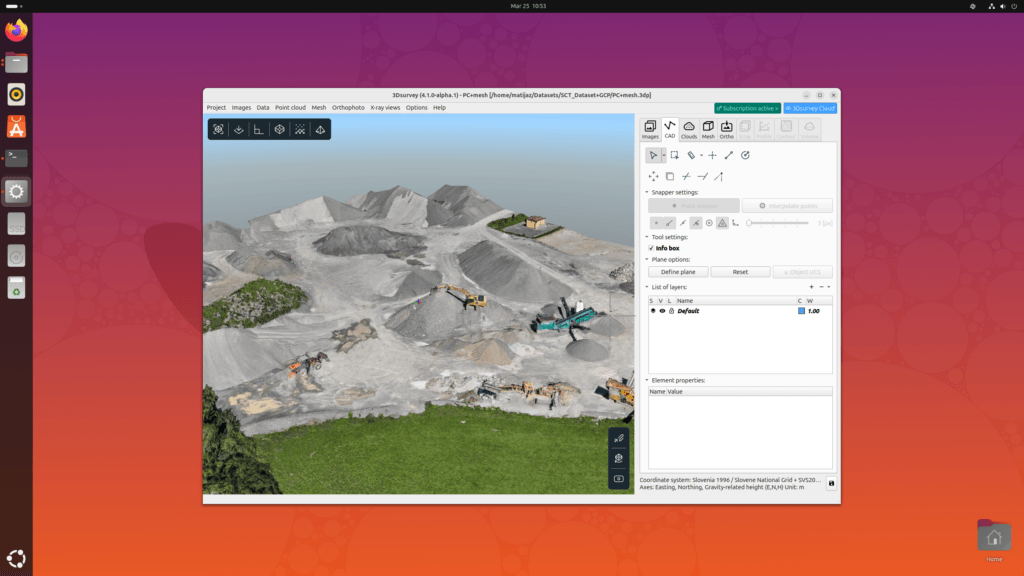This screenshot has width=1024, height=576.
Task: Toggle visibility eye of Default layer
Action: point(661,311)
